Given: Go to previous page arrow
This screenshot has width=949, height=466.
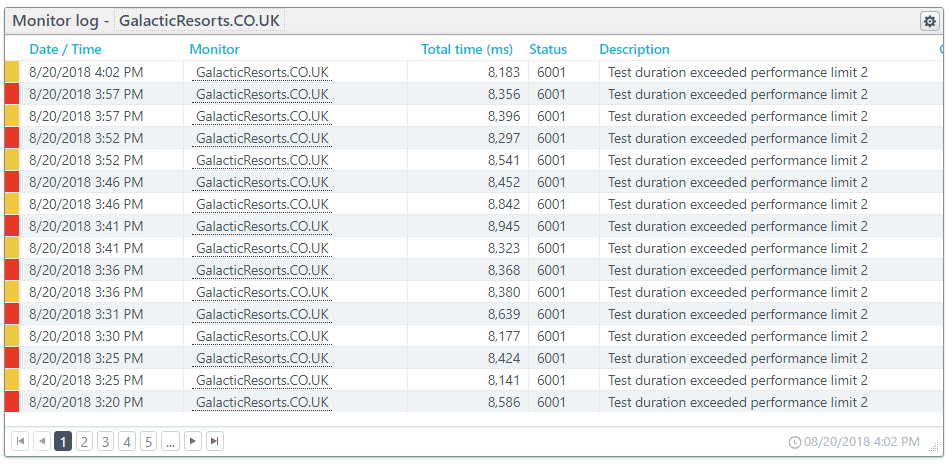Looking at the screenshot, I should click(42, 441).
